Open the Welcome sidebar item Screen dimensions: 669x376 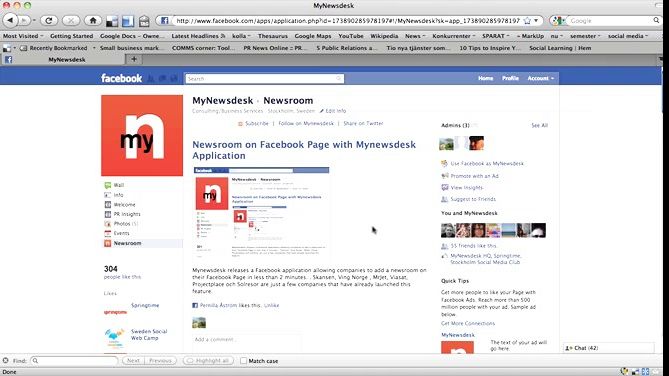point(124,204)
